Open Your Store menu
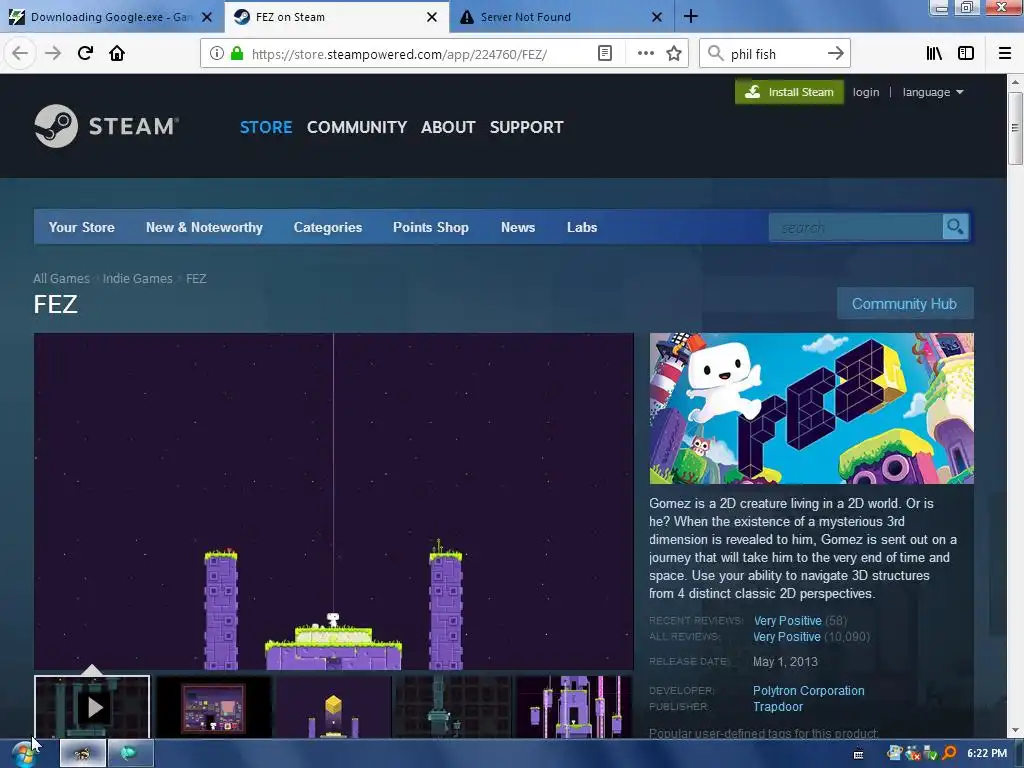The image size is (1024, 768). [82, 227]
